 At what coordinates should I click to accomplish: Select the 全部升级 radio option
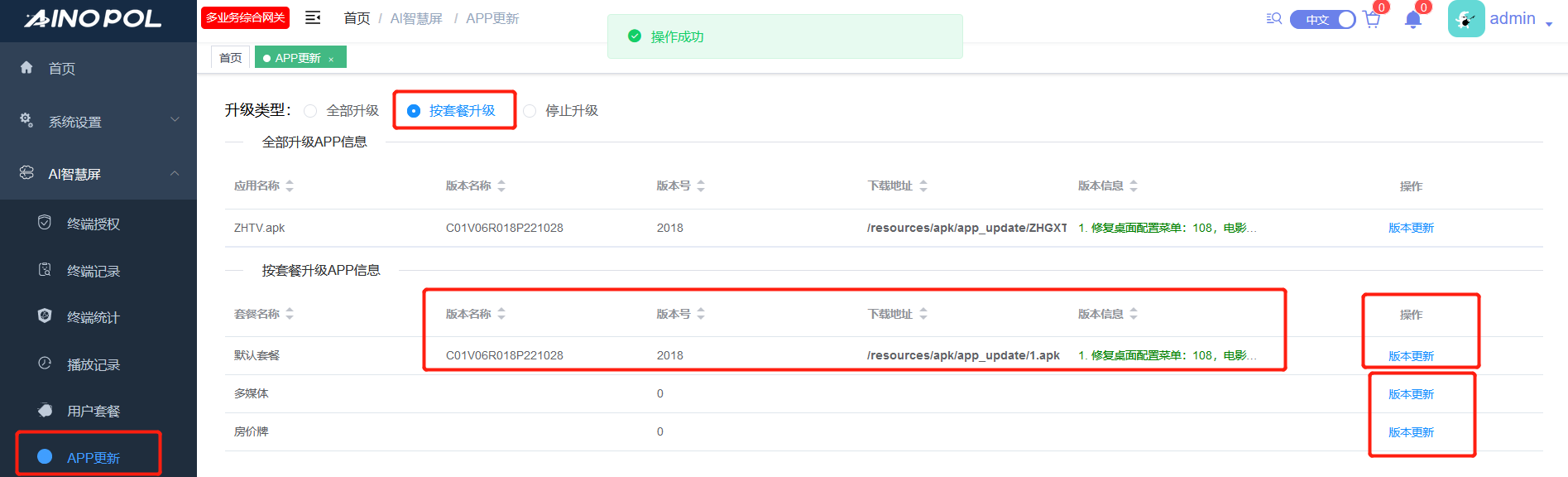click(310, 111)
